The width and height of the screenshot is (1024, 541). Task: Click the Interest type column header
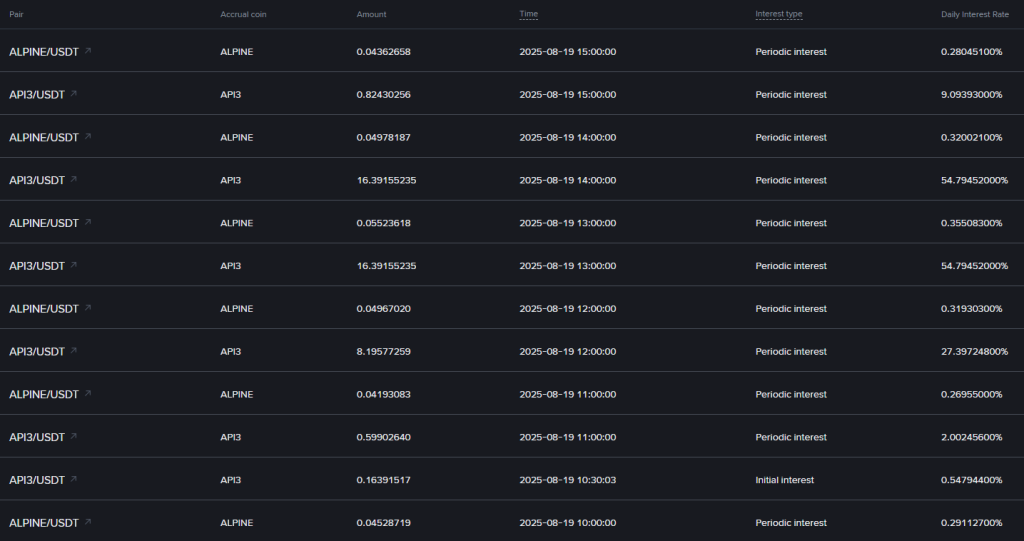[x=778, y=14]
